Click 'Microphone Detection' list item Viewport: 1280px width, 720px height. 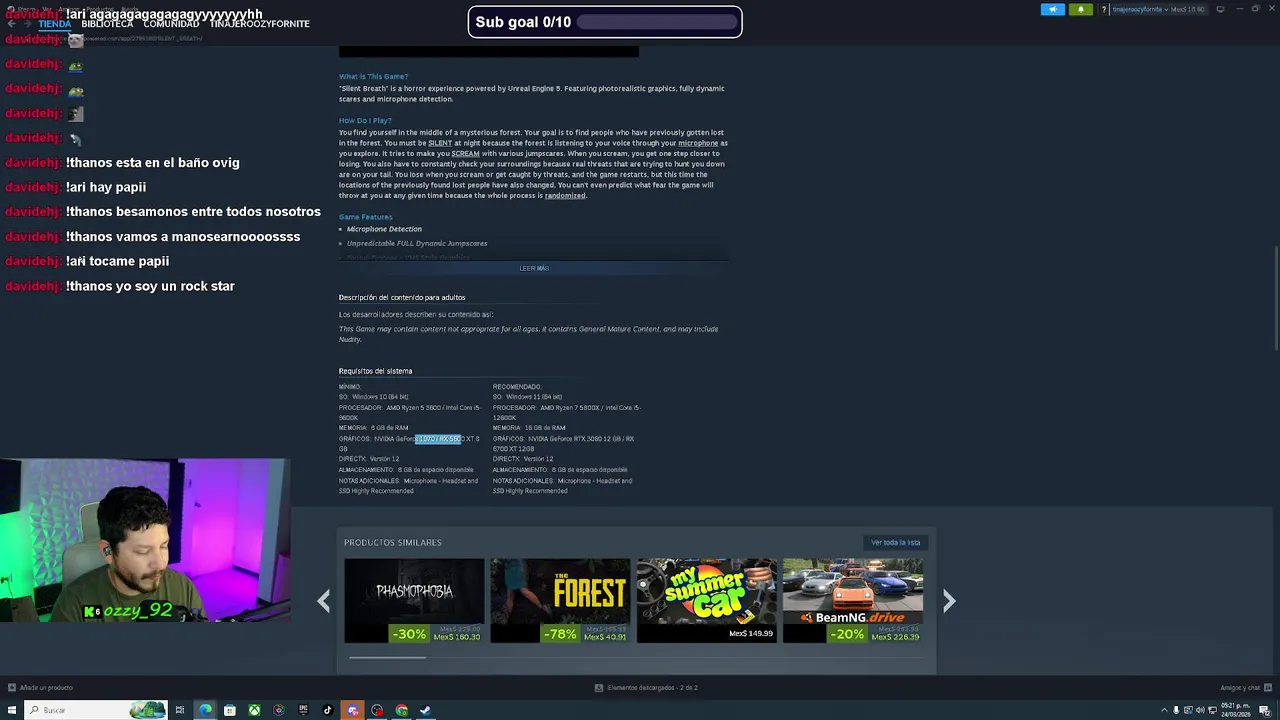tap(384, 229)
